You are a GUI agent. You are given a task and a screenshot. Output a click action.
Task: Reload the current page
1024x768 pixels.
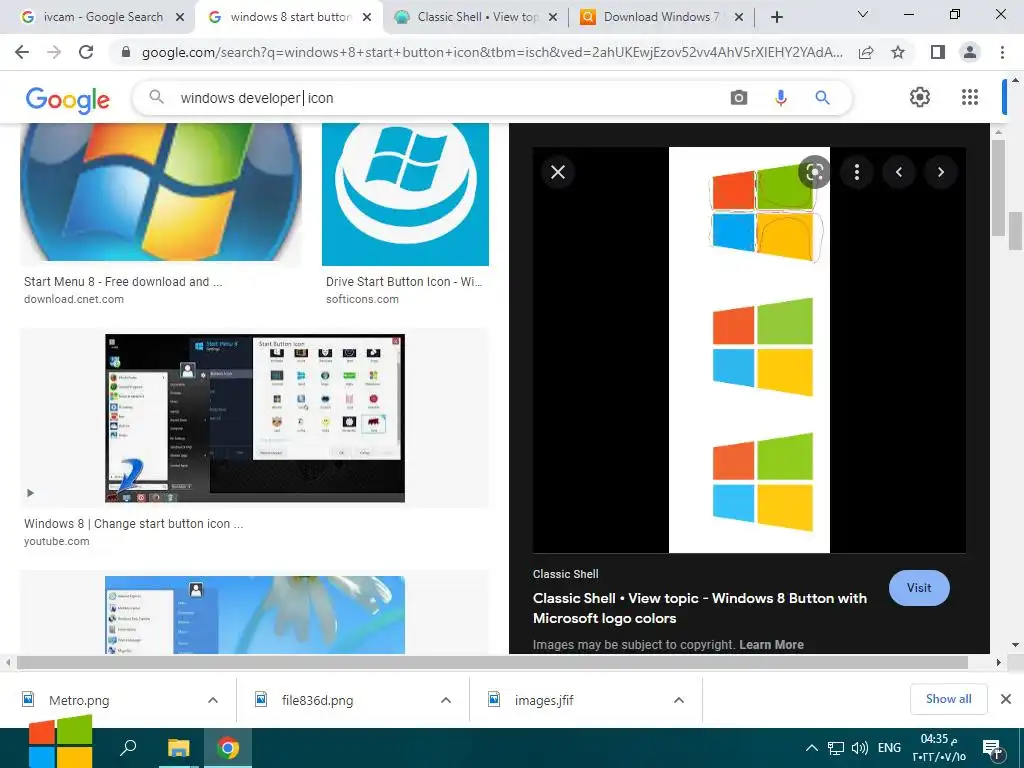[86, 52]
